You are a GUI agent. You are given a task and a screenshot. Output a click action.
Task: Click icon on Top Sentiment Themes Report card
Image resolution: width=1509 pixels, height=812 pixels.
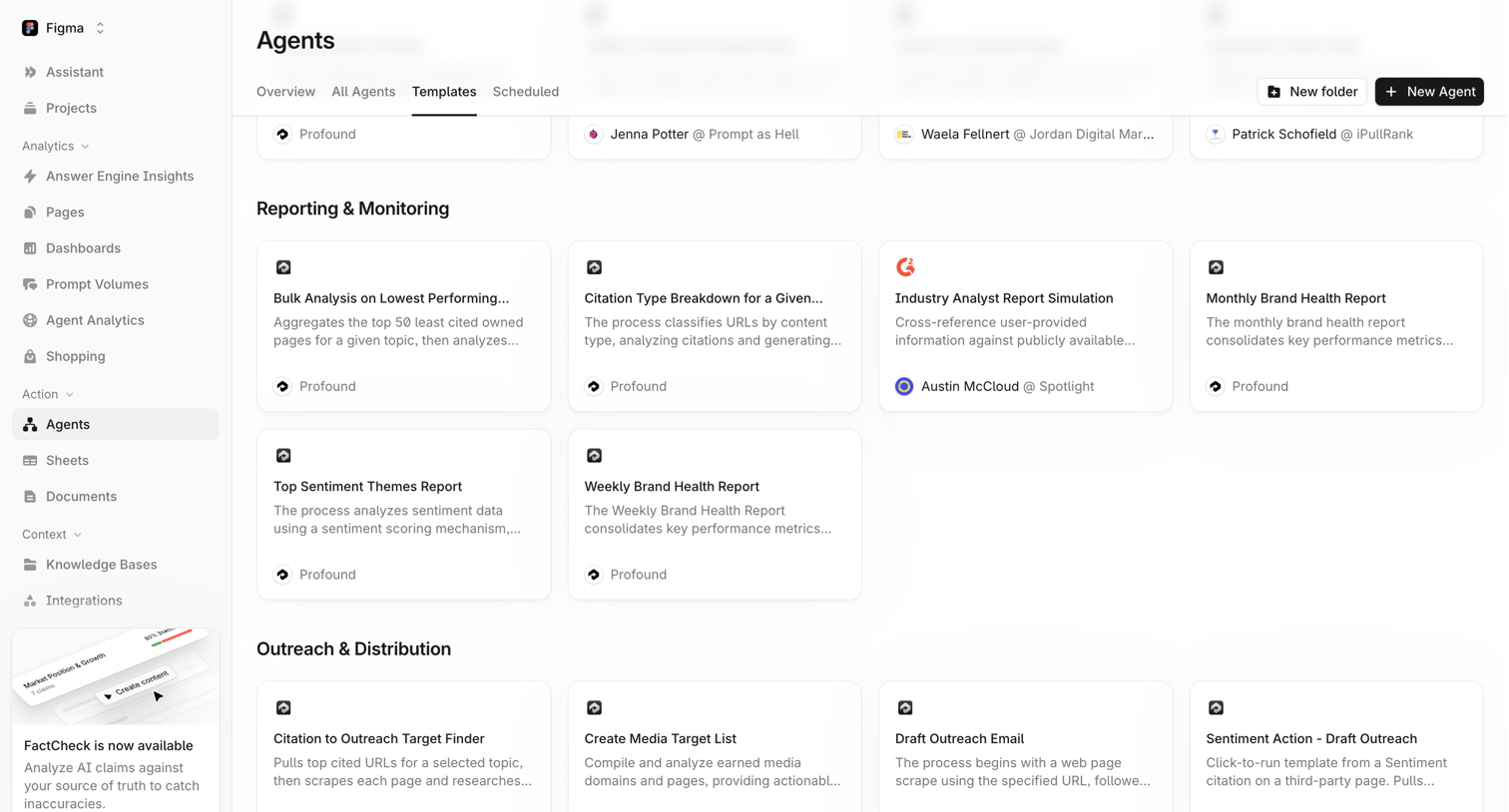click(283, 456)
